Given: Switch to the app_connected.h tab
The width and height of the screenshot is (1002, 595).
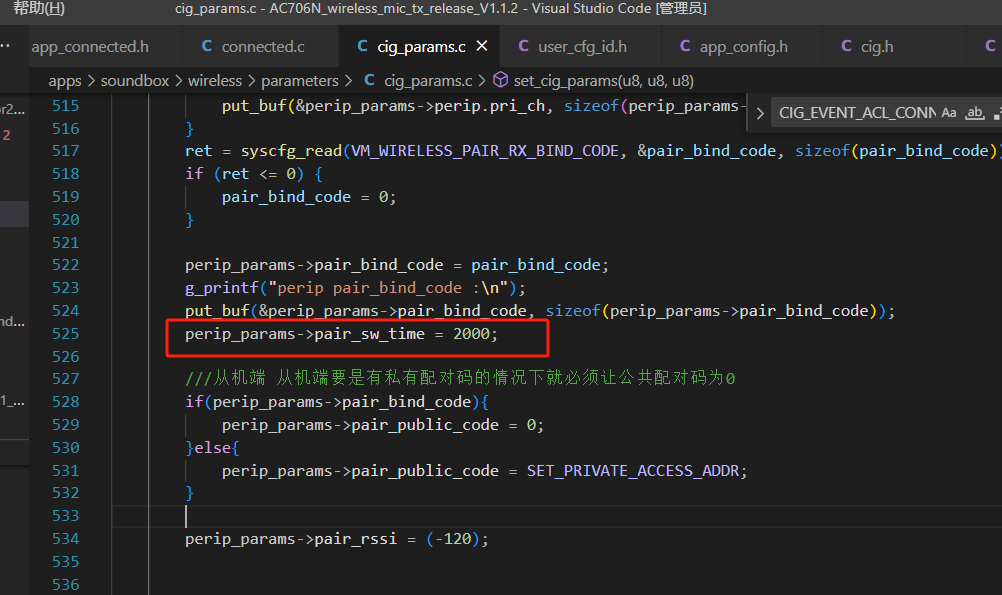Looking at the screenshot, I should pos(90,46).
